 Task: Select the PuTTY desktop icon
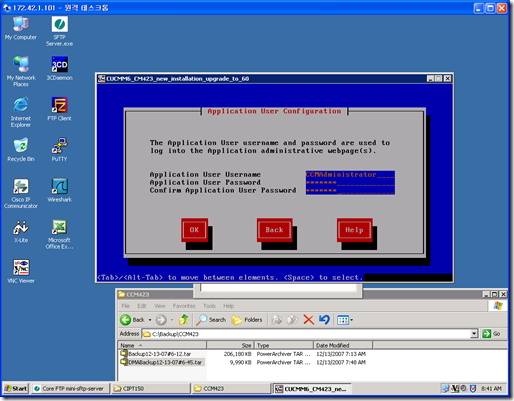59,150
